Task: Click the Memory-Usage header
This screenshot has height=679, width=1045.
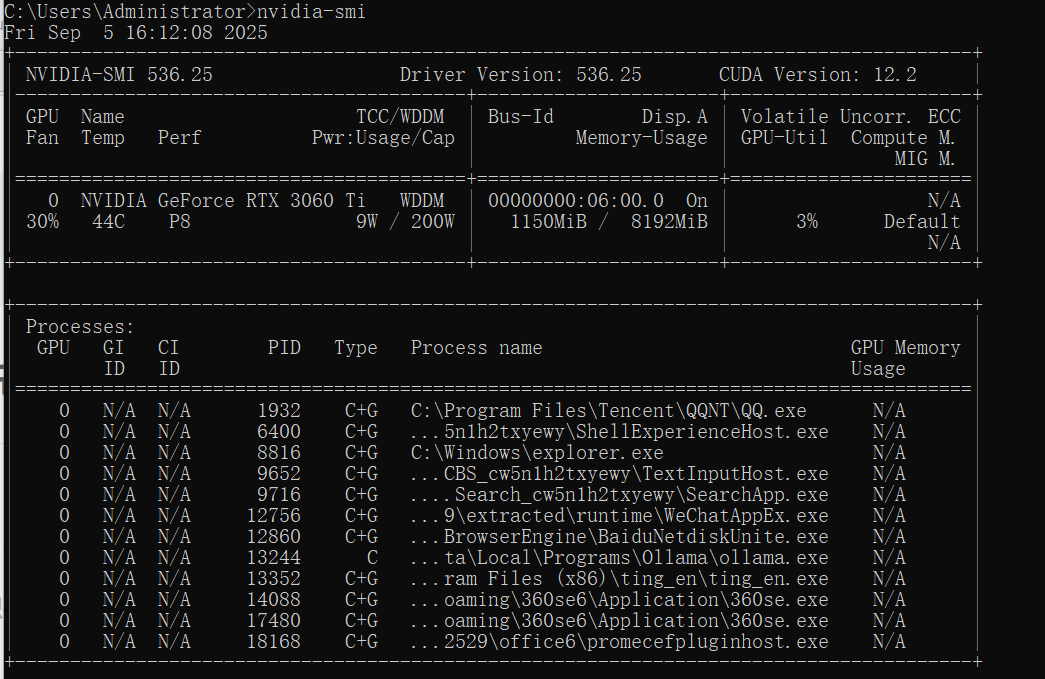Action: point(641,138)
